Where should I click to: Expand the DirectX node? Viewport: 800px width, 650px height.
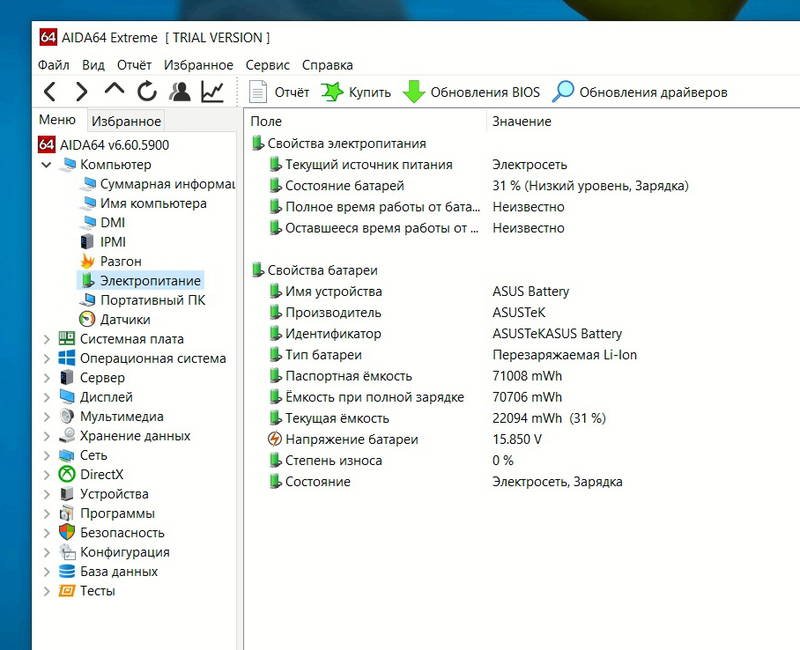(46, 475)
